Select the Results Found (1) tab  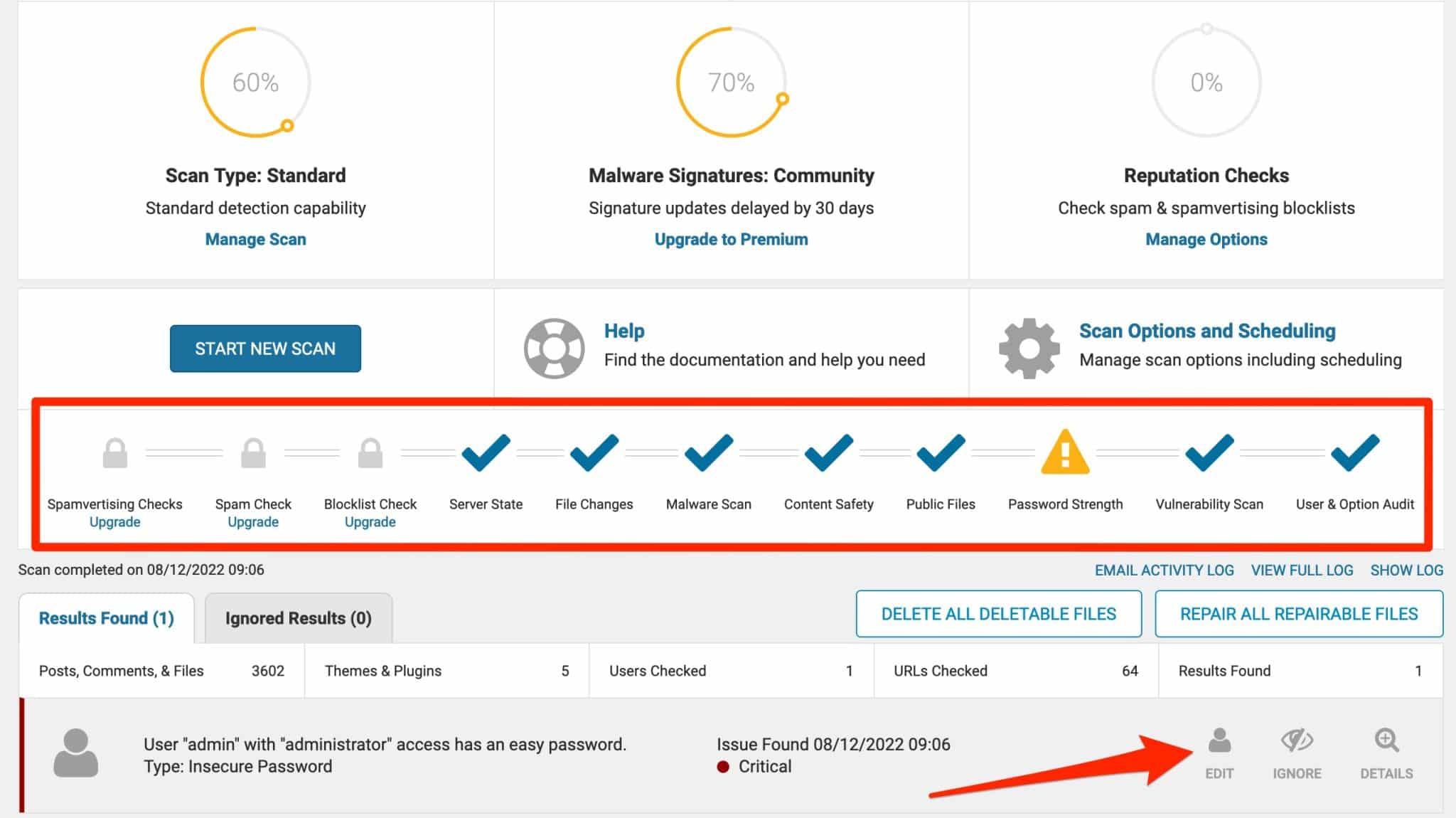click(x=107, y=617)
